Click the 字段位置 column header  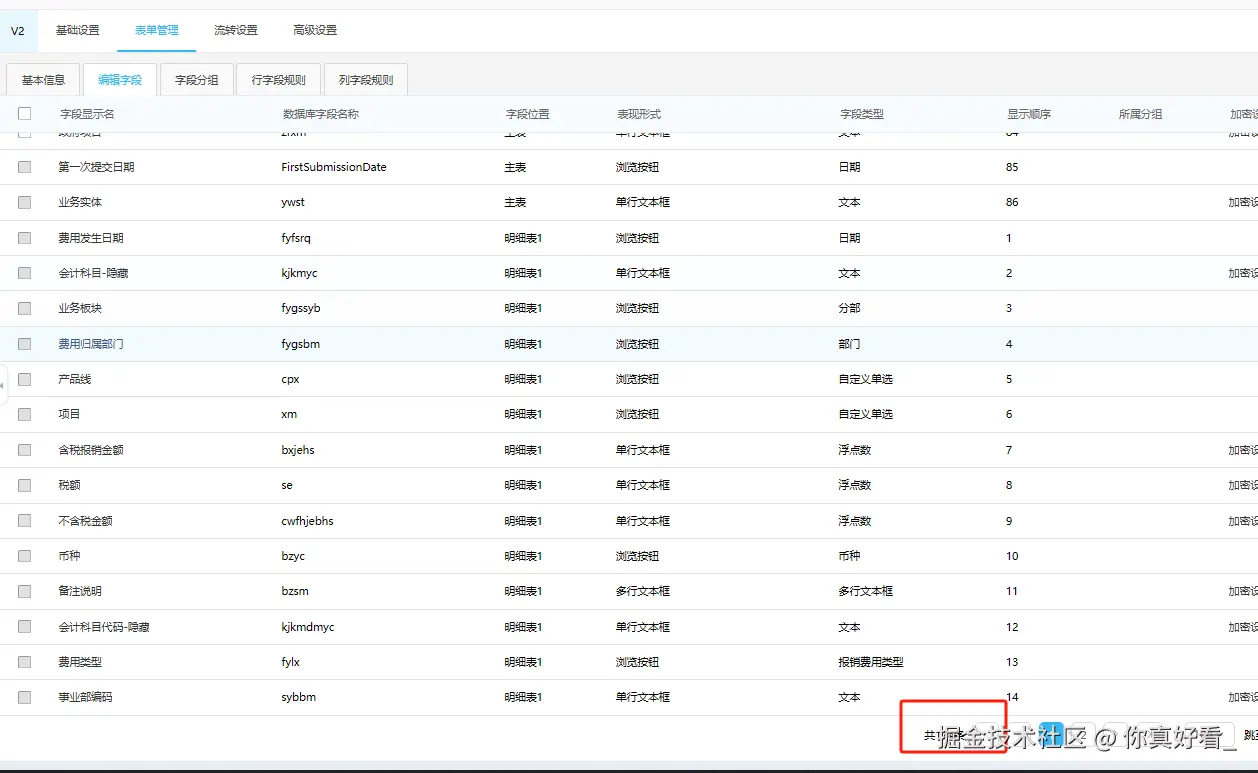point(528,114)
